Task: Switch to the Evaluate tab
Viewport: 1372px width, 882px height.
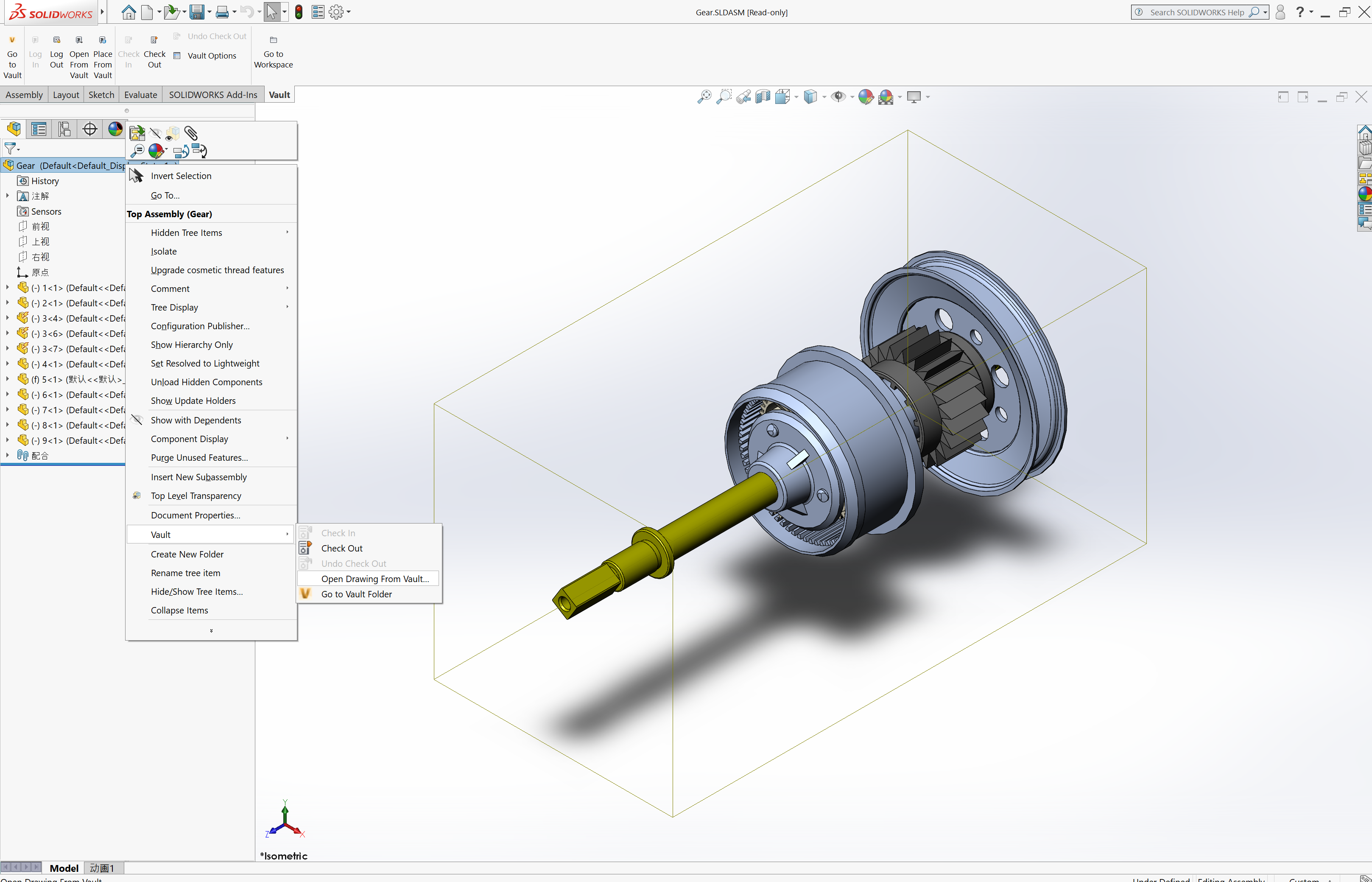Action: pos(140,95)
